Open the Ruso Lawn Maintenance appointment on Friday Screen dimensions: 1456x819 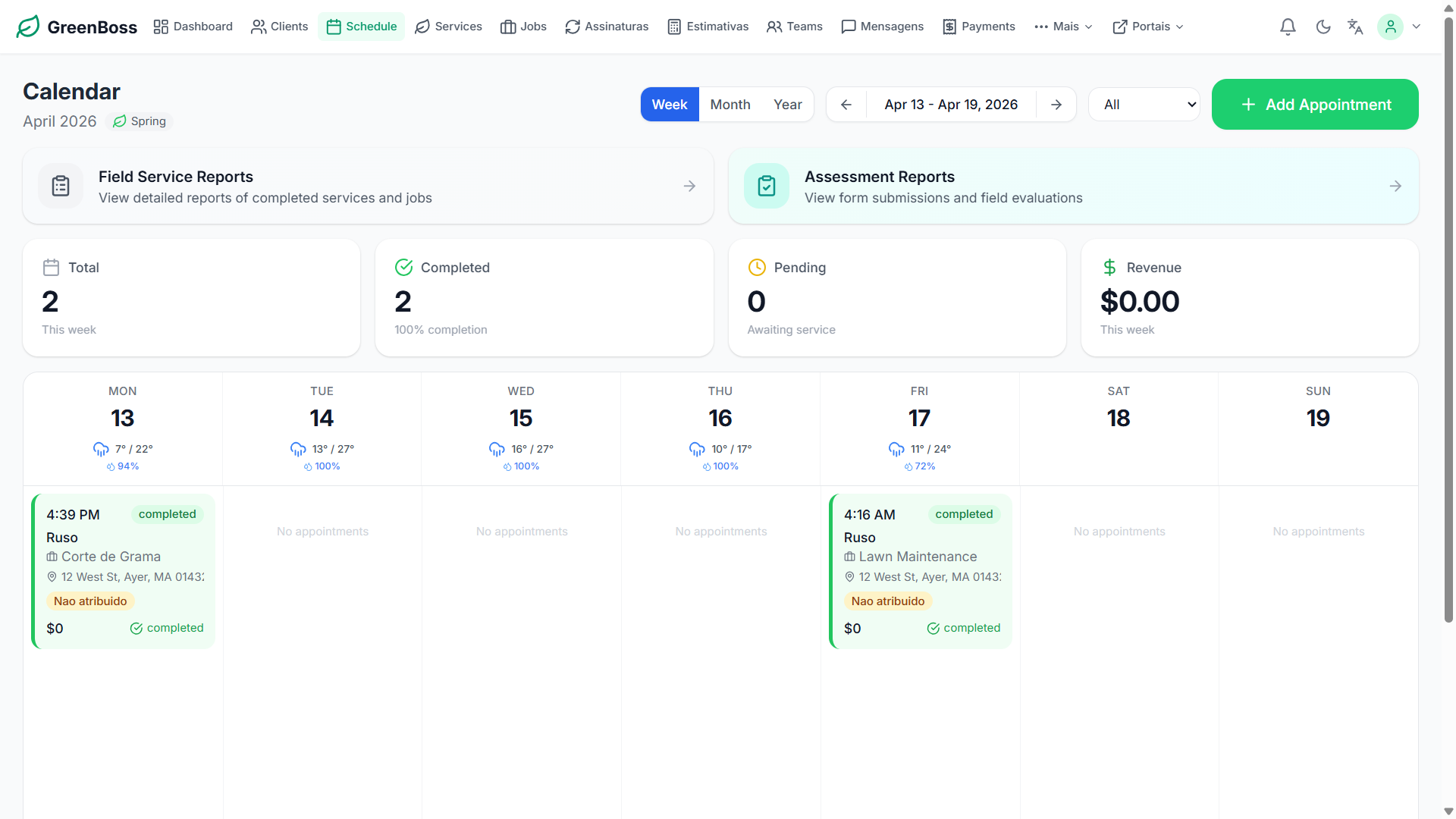[919, 571]
